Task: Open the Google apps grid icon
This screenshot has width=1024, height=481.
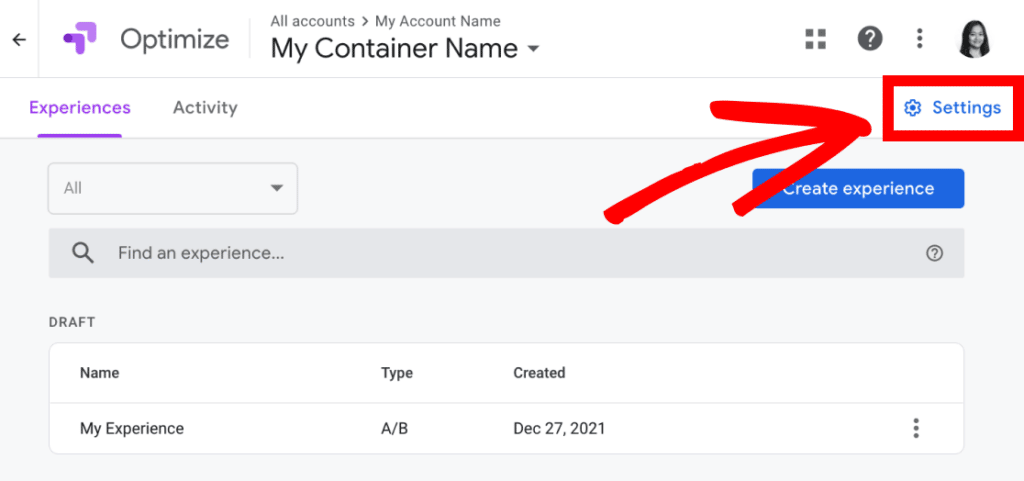Action: click(x=816, y=39)
